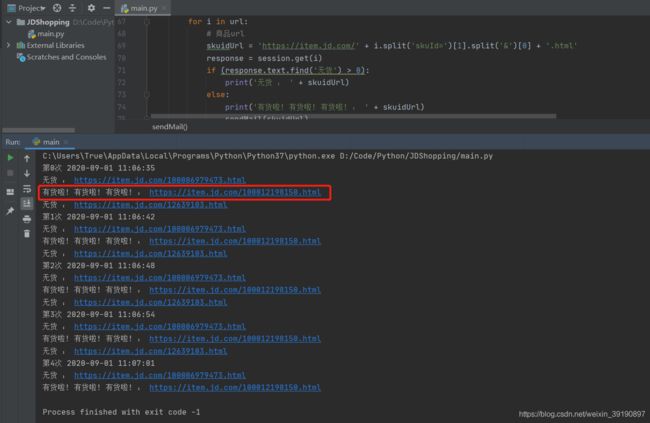Open the 12639103.html link under 第0次

(150, 204)
